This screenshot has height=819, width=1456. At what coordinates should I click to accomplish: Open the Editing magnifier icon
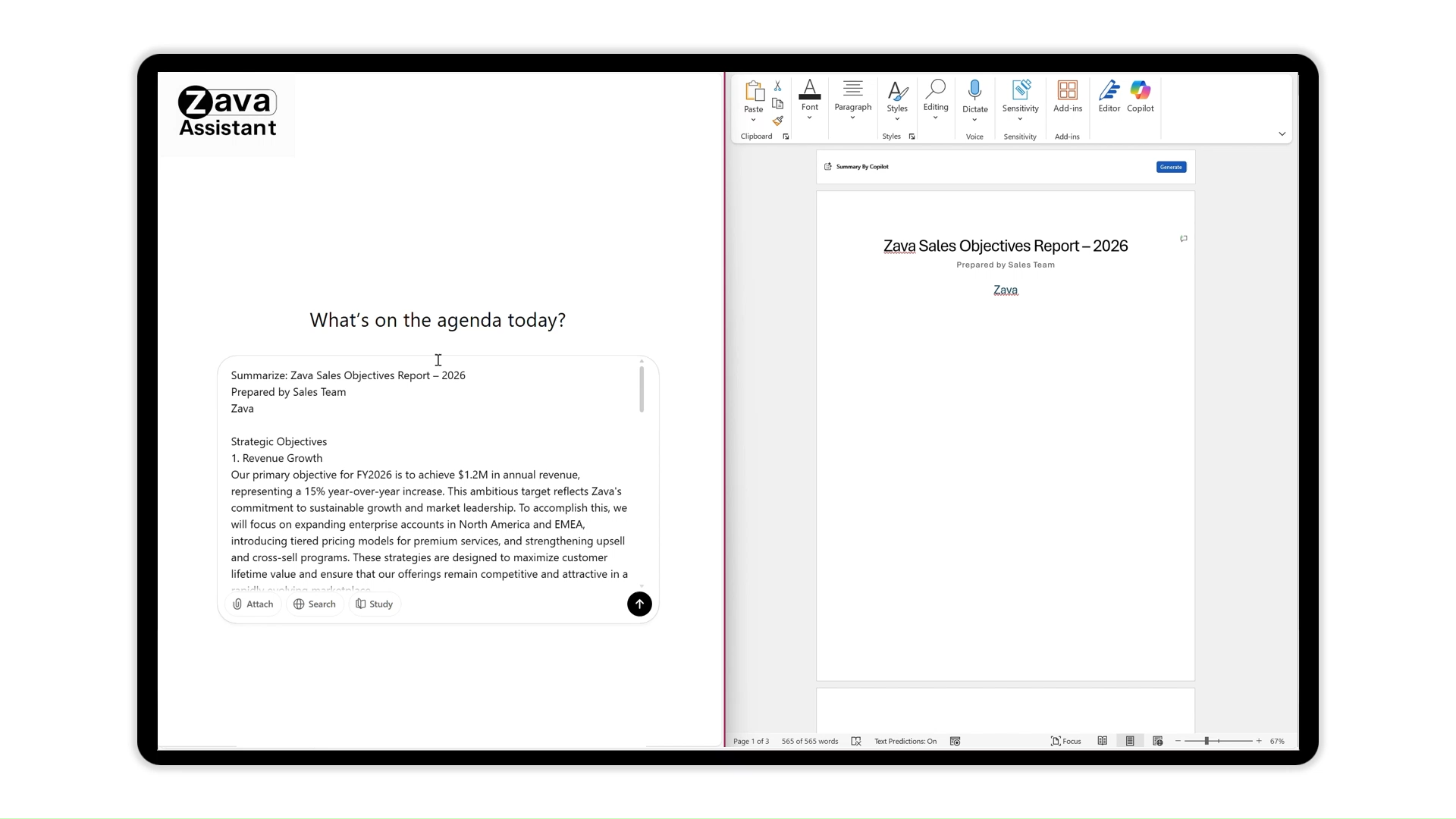tap(936, 89)
